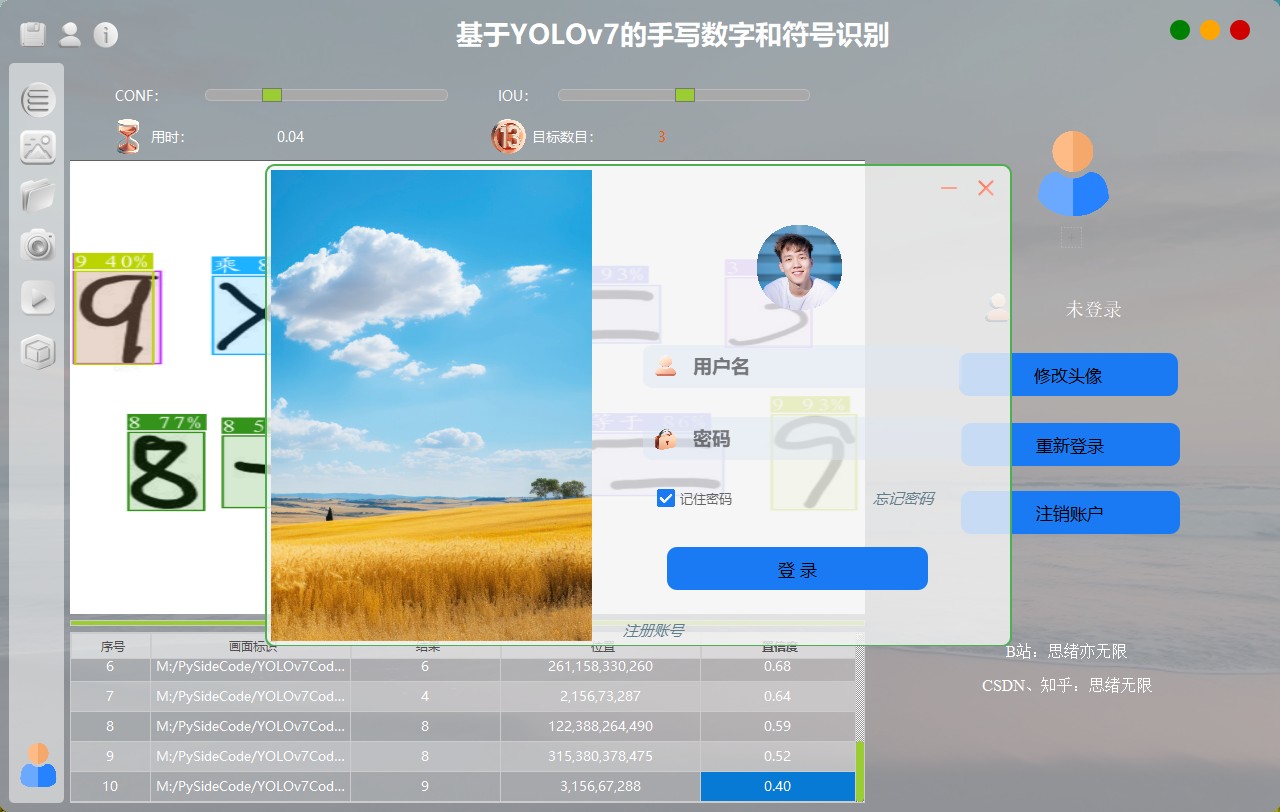The height and width of the screenshot is (812, 1280).
Task: Select the folder detection sidebar icon
Action: pyautogui.click(x=38, y=195)
